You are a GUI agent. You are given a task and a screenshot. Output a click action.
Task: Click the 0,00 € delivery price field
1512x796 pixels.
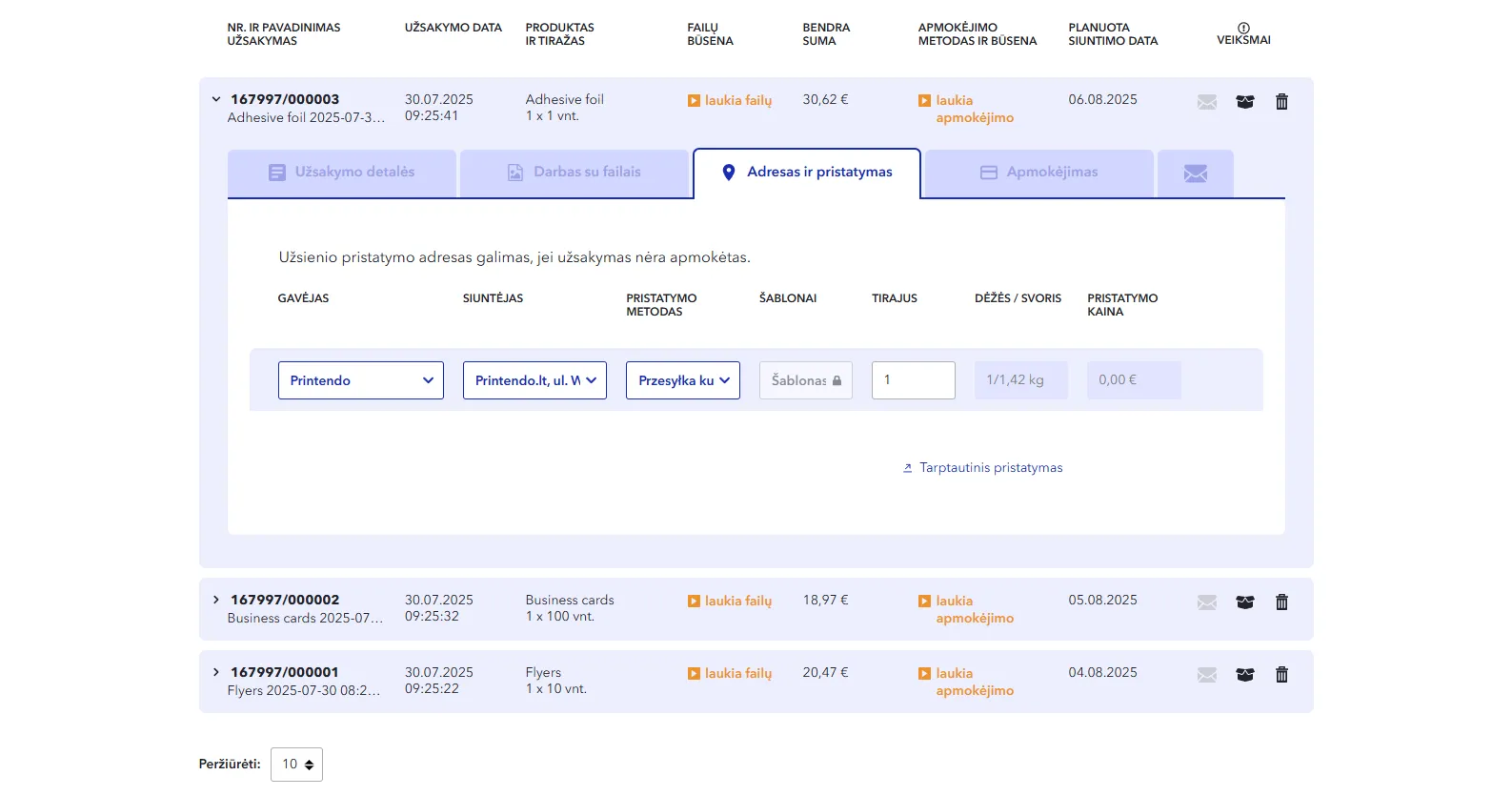click(x=1134, y=380)
